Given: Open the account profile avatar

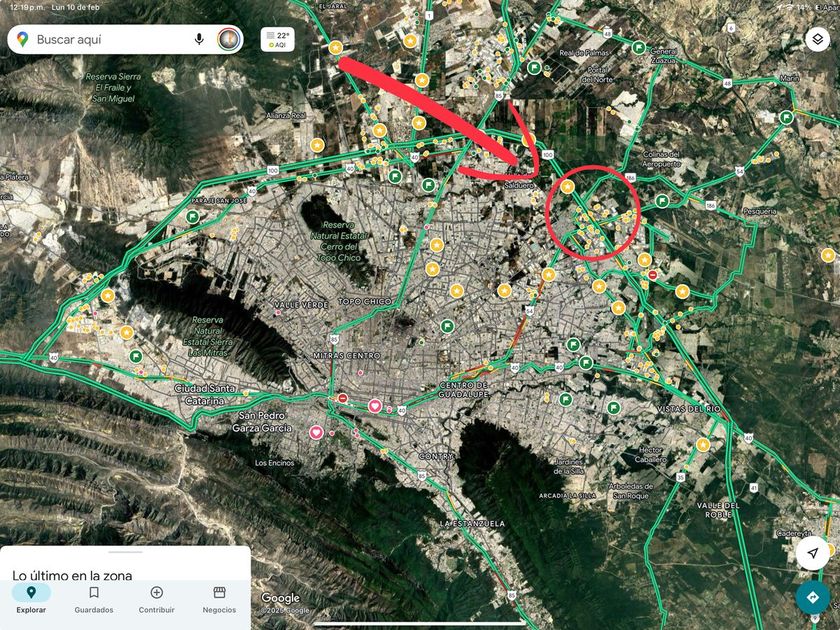Looking at the screenshot, I should (x=229, y=39).
